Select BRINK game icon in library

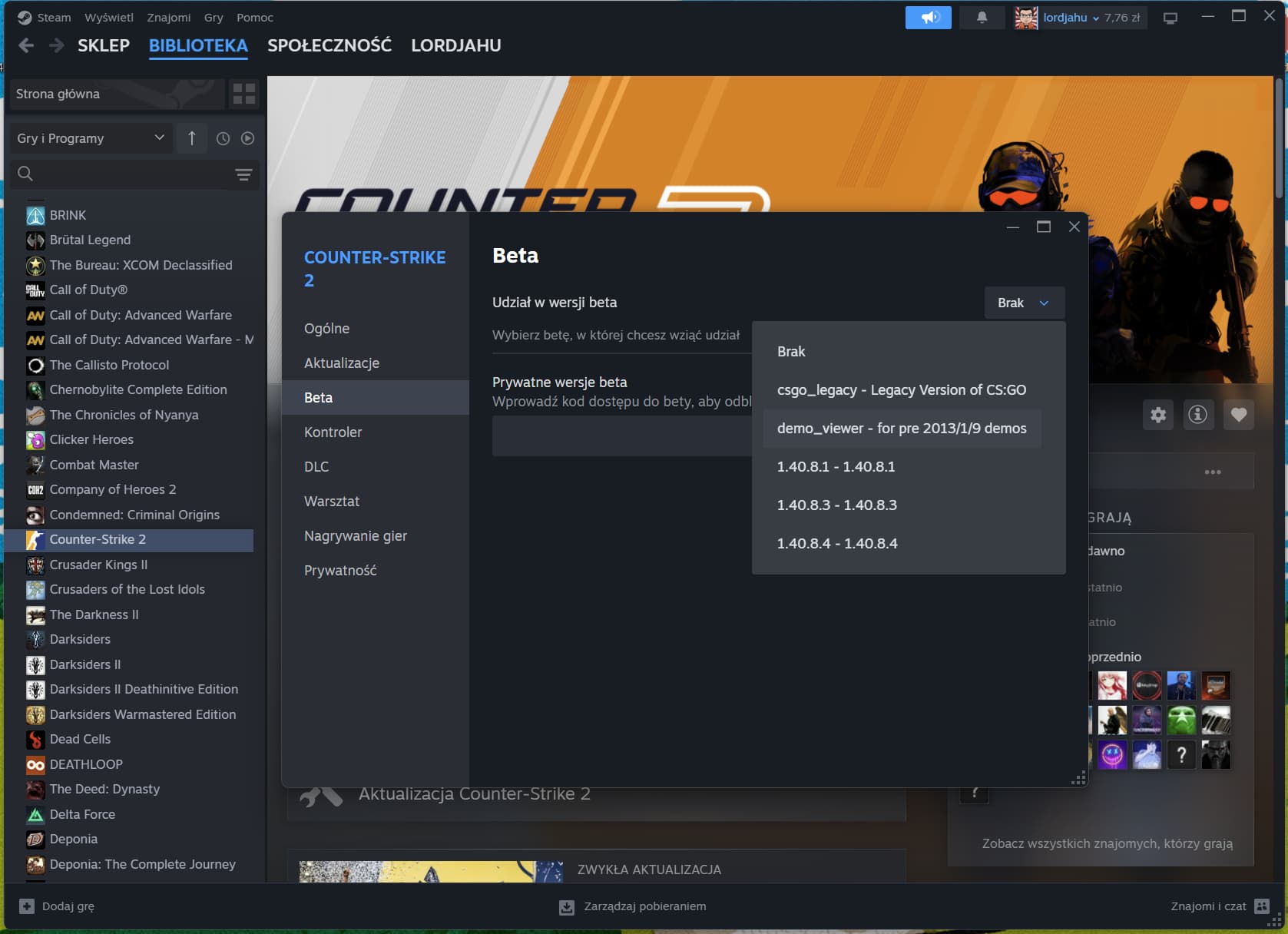click(x=35, y=215)
